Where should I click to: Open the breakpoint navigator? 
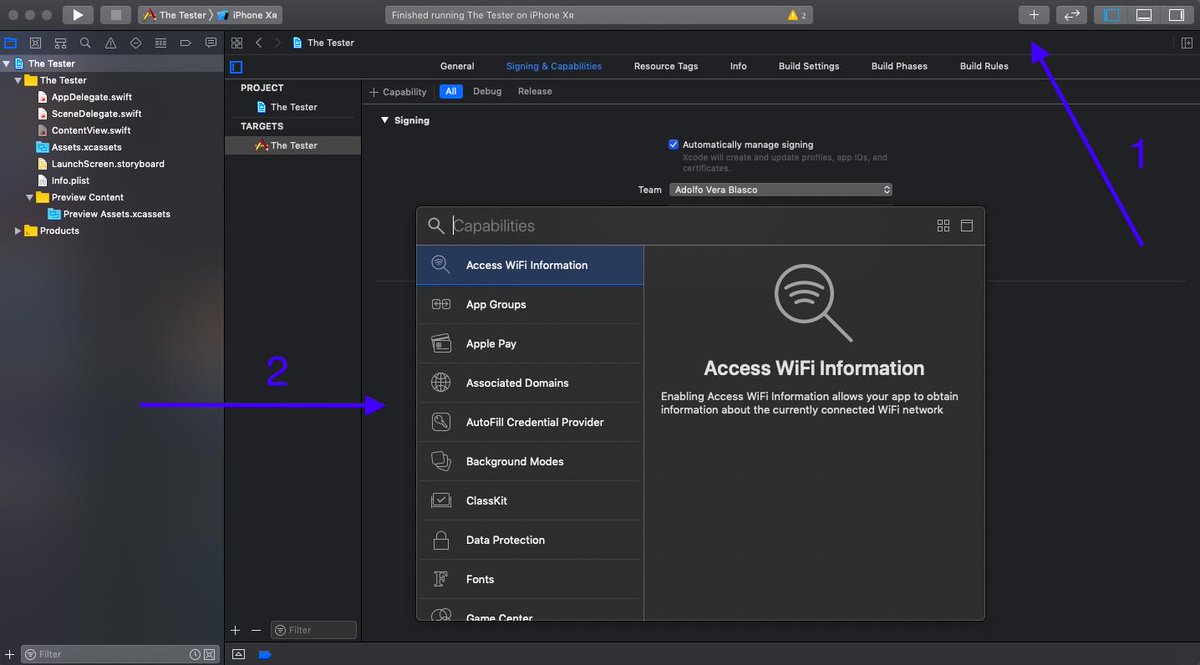tap(186, 43)
